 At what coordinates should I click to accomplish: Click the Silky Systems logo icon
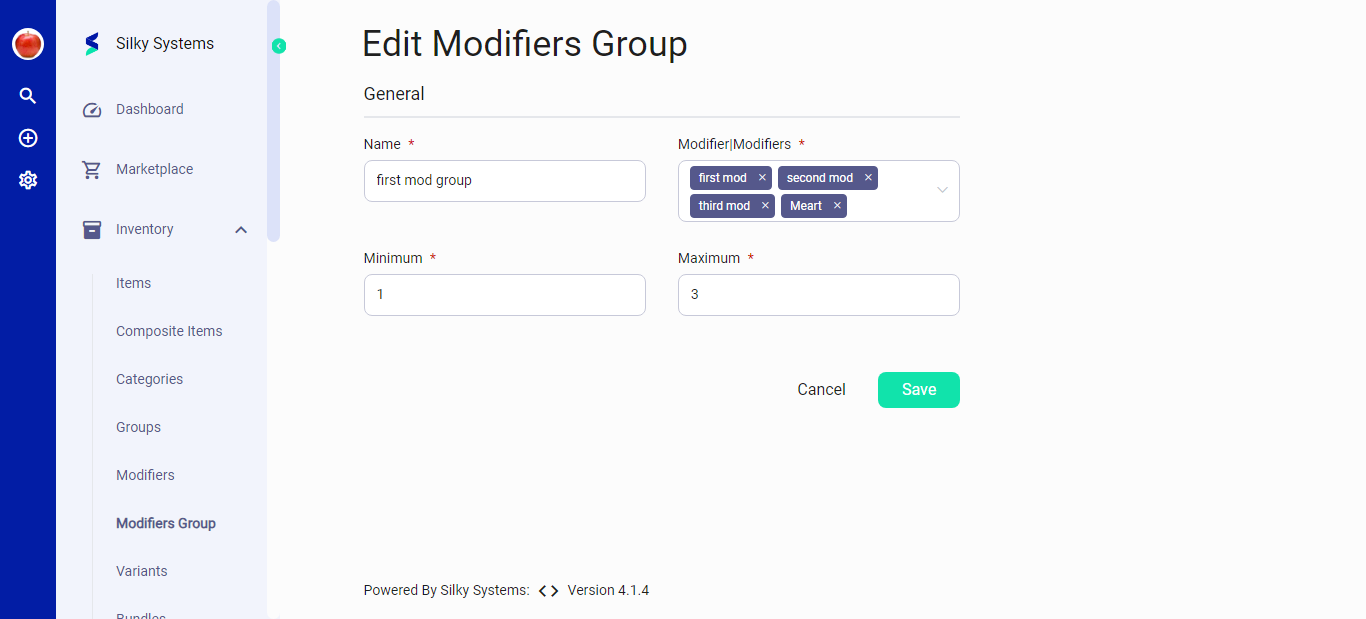[x=91, y=43]
